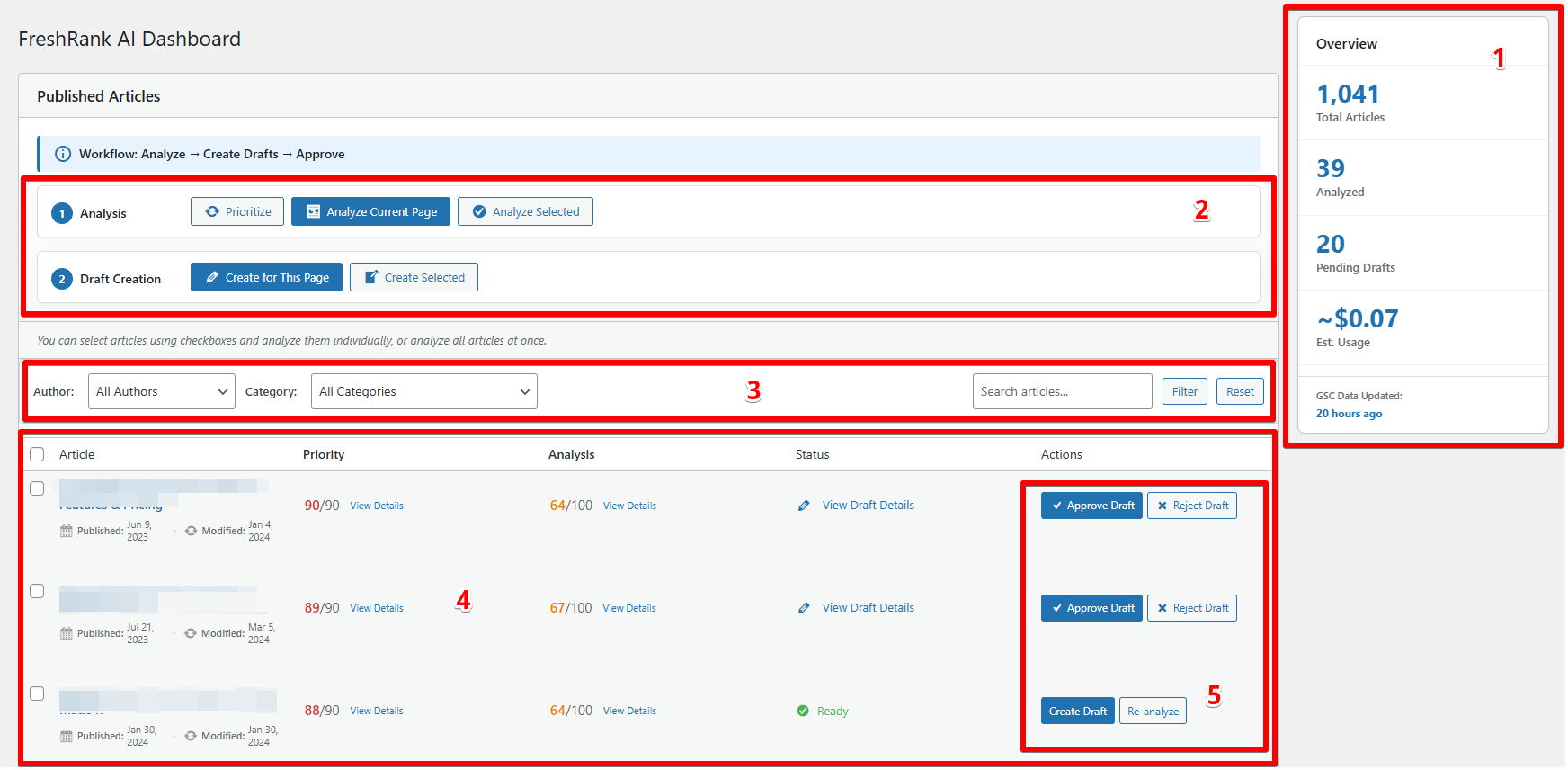Image resolution: width=1568 pixels, height=770 pixels.
Task: Click the Priority column header
Action: pyautogui.click(x=324, y=454)
